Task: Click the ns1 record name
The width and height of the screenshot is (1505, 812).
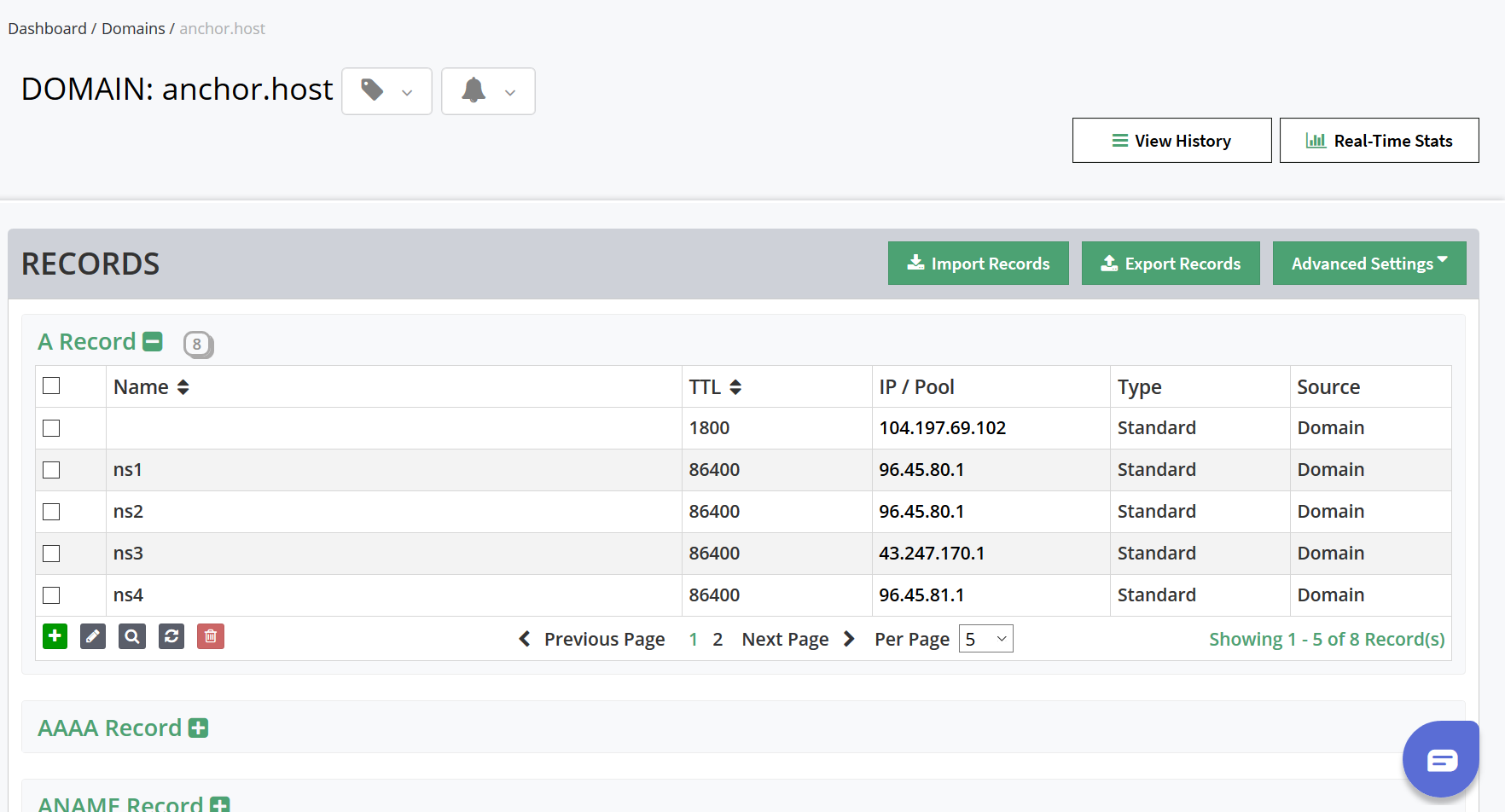Action: (128, 470)
